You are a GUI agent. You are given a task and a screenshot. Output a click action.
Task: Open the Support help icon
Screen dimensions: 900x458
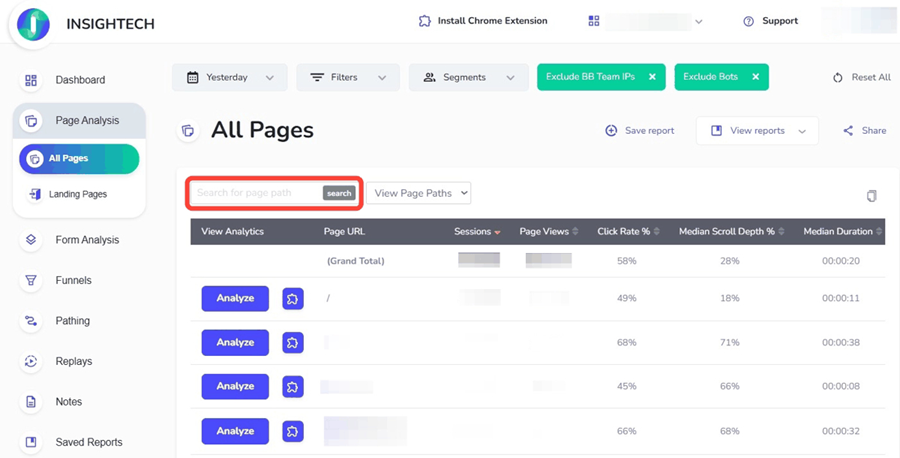[748, 21]
